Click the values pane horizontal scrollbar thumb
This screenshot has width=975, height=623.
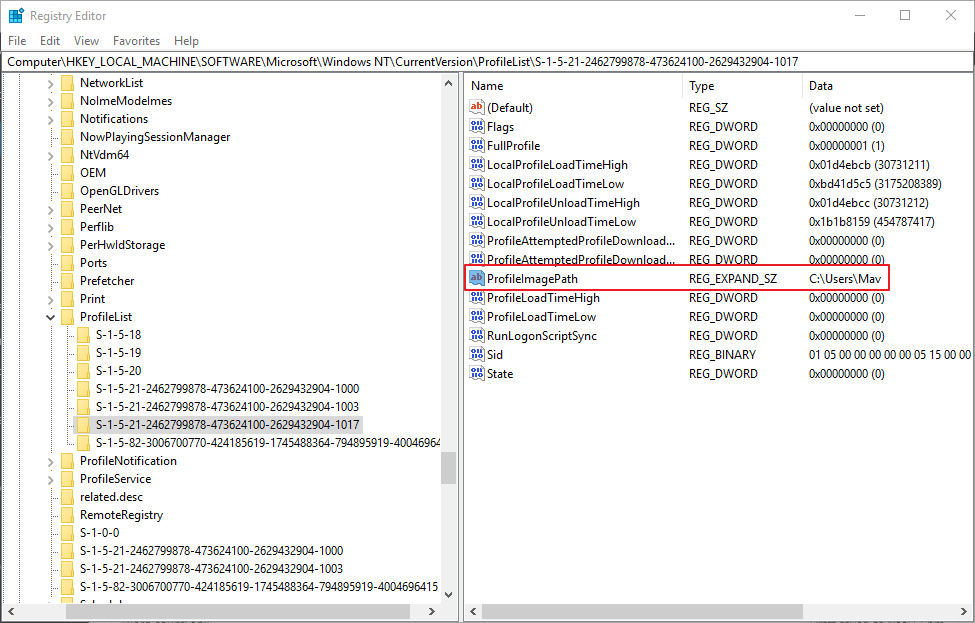coord(642,611)
